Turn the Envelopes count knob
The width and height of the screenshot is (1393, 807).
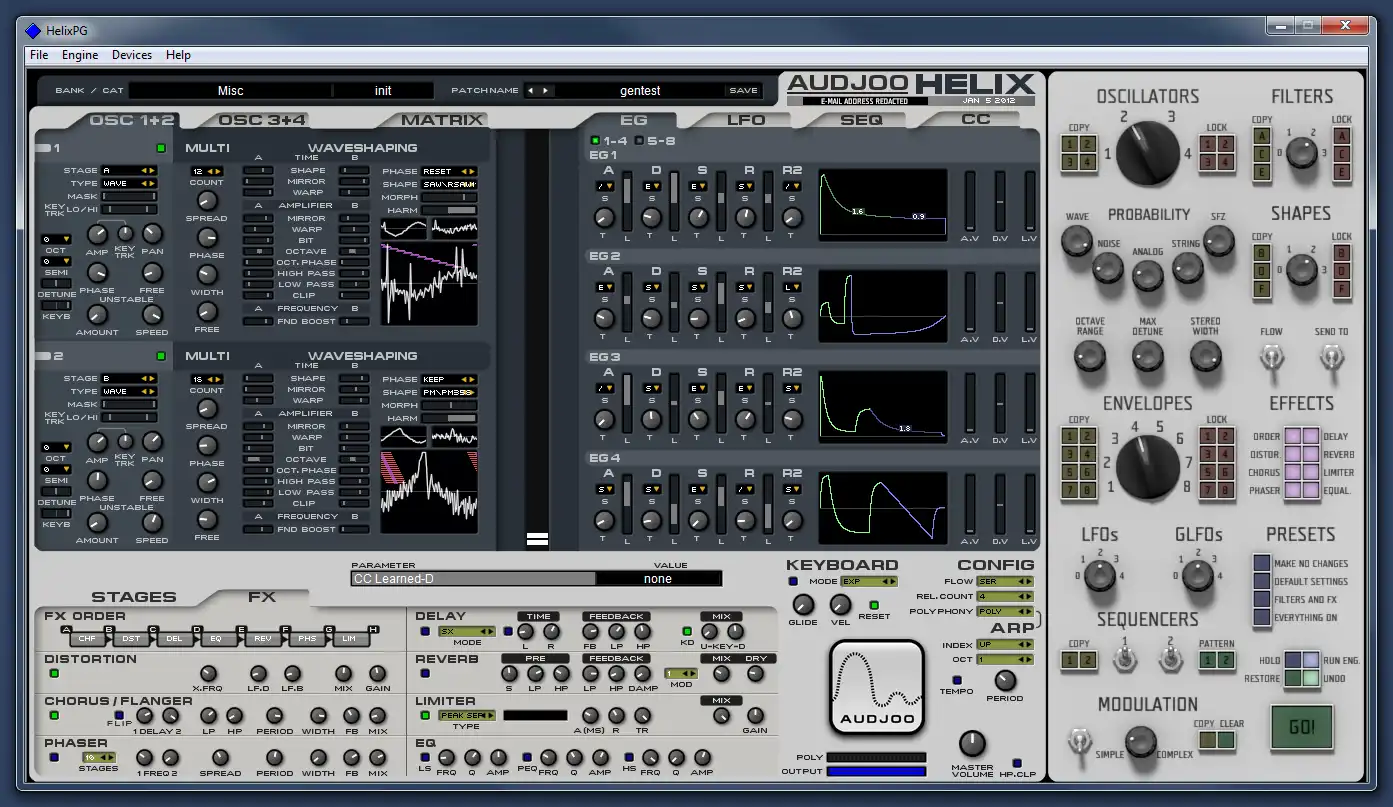(1148, 467)
